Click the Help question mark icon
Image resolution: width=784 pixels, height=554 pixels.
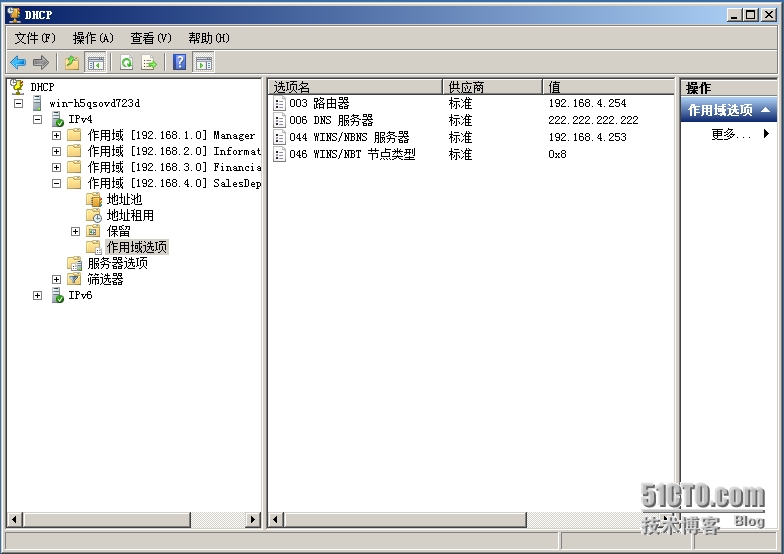(x=180, y=62)
